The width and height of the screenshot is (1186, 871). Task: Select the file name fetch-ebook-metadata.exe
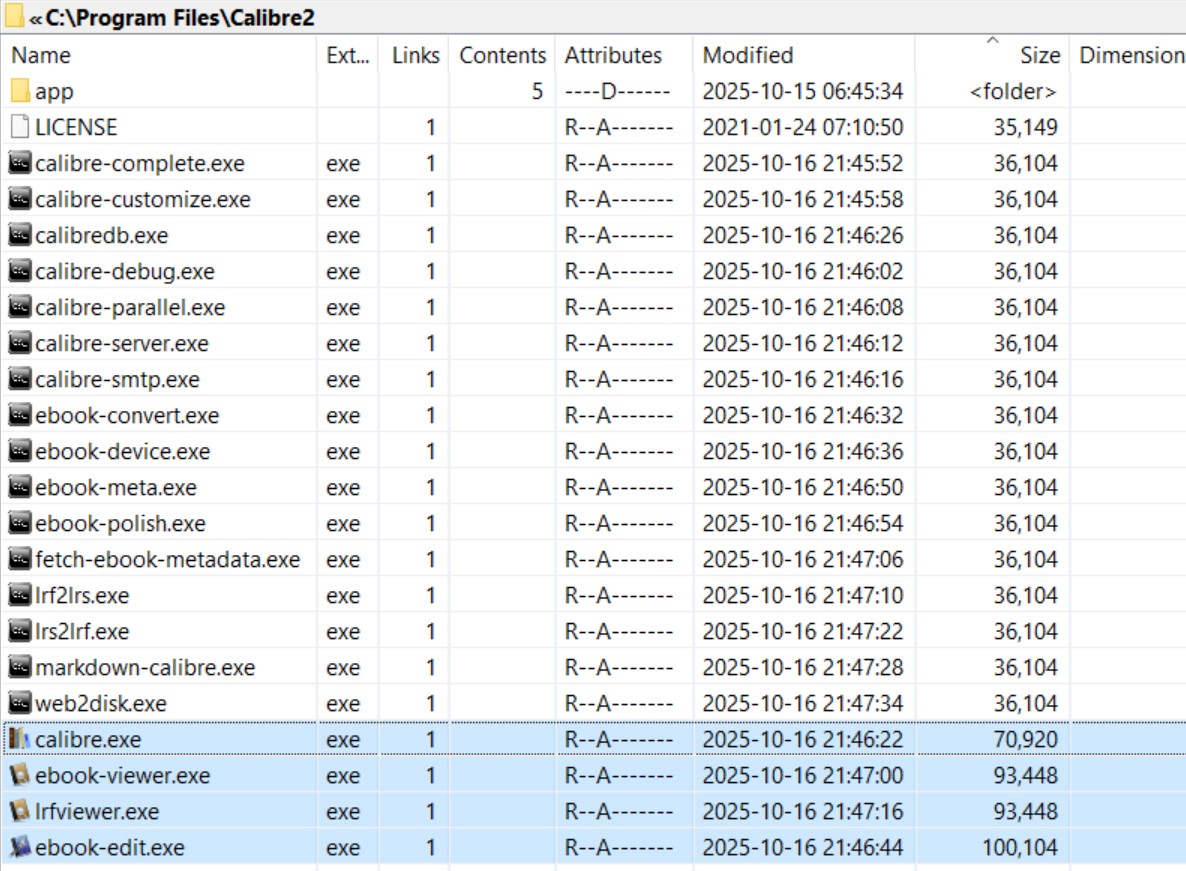coord(168,559)
